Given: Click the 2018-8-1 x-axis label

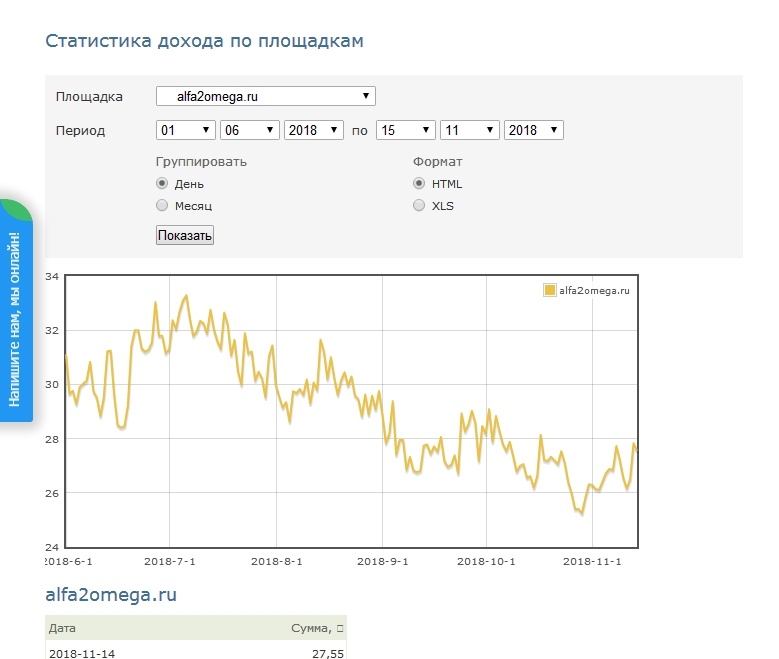Looking at the screenshot, I should 276,562.
